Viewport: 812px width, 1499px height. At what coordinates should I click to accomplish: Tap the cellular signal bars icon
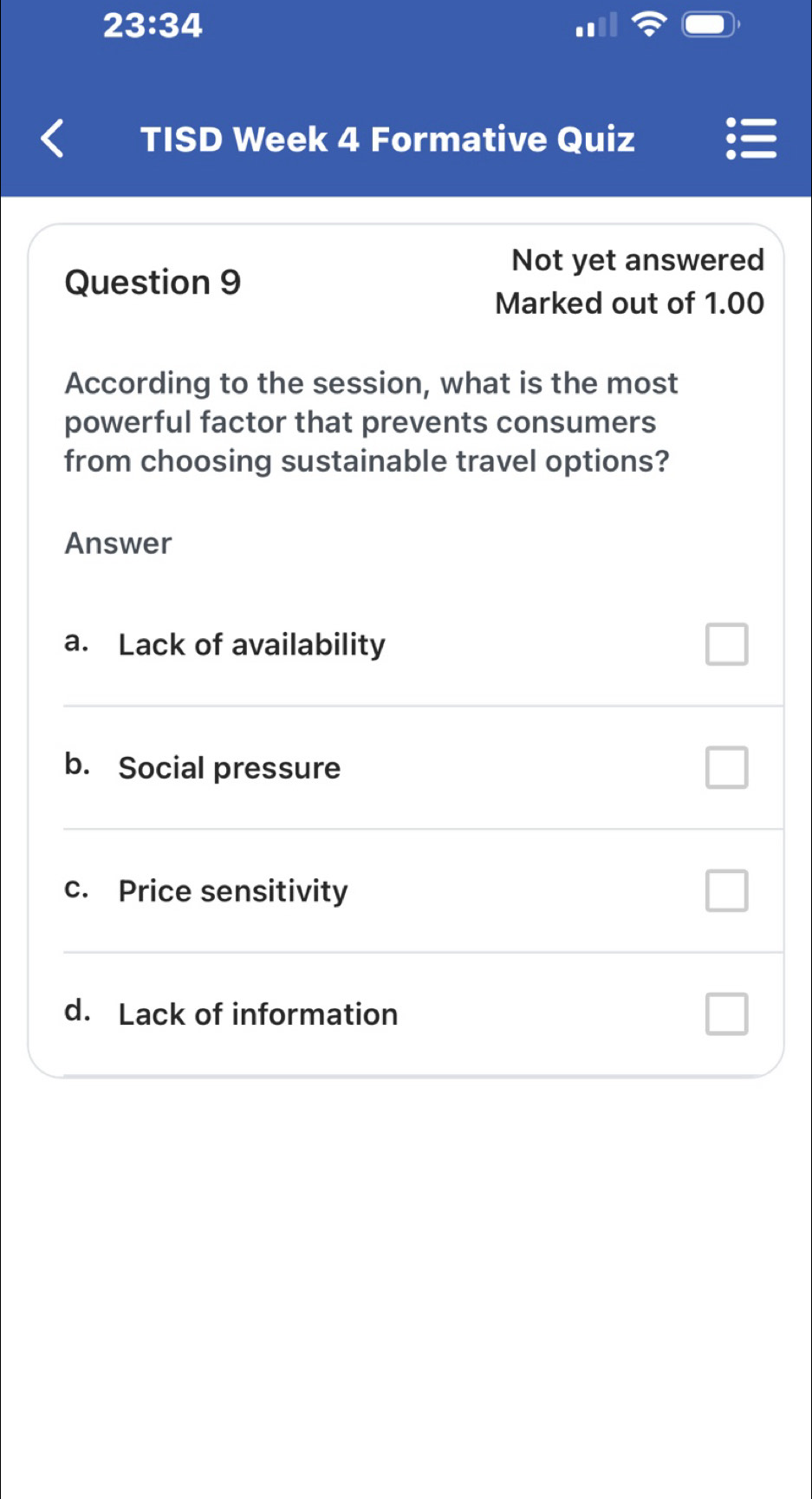pyautogui.click(x=598, y=25)
